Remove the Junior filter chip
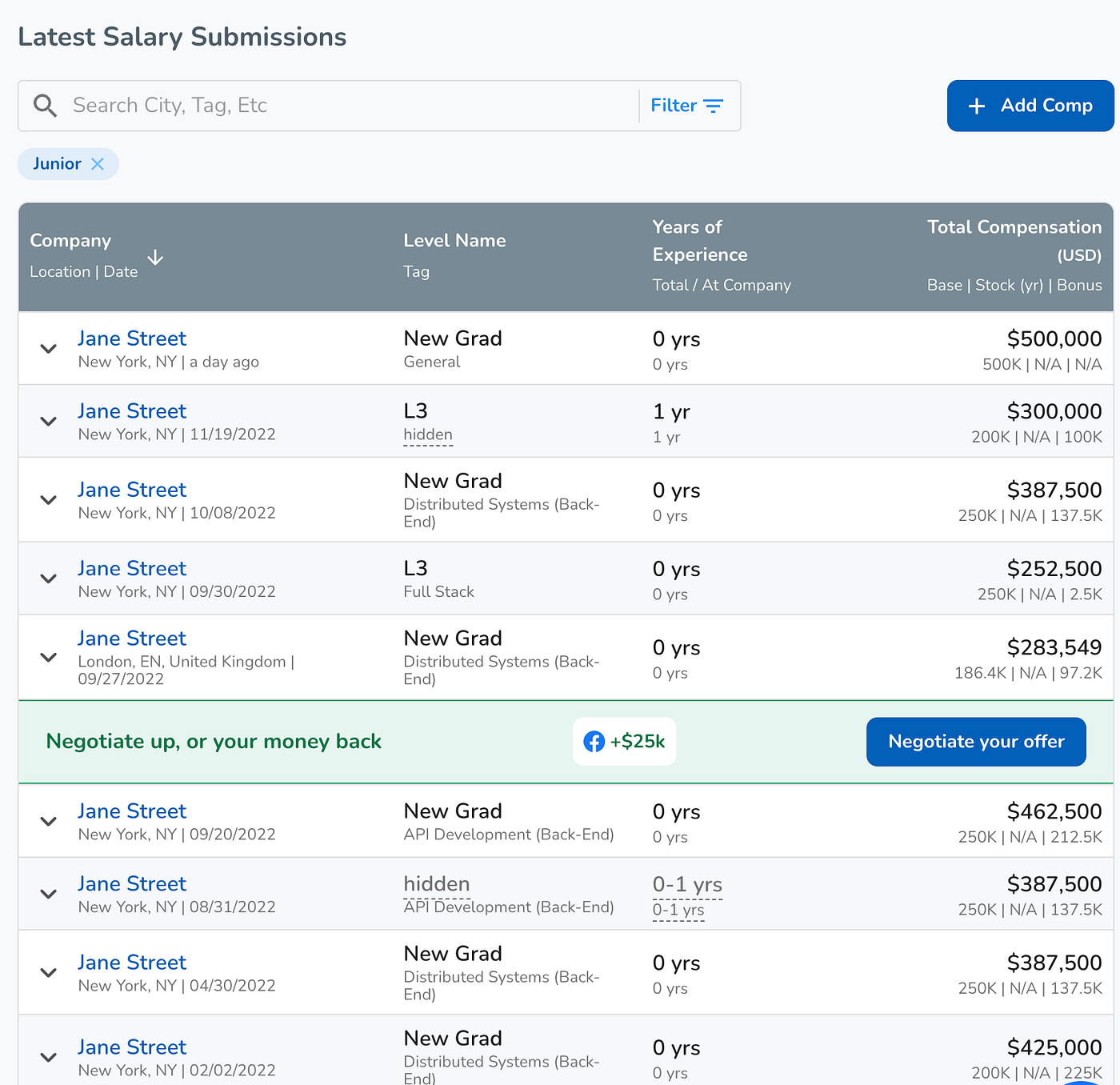Image resolution: width=1120 pixels, height=1085 pixels. [98, 164]
